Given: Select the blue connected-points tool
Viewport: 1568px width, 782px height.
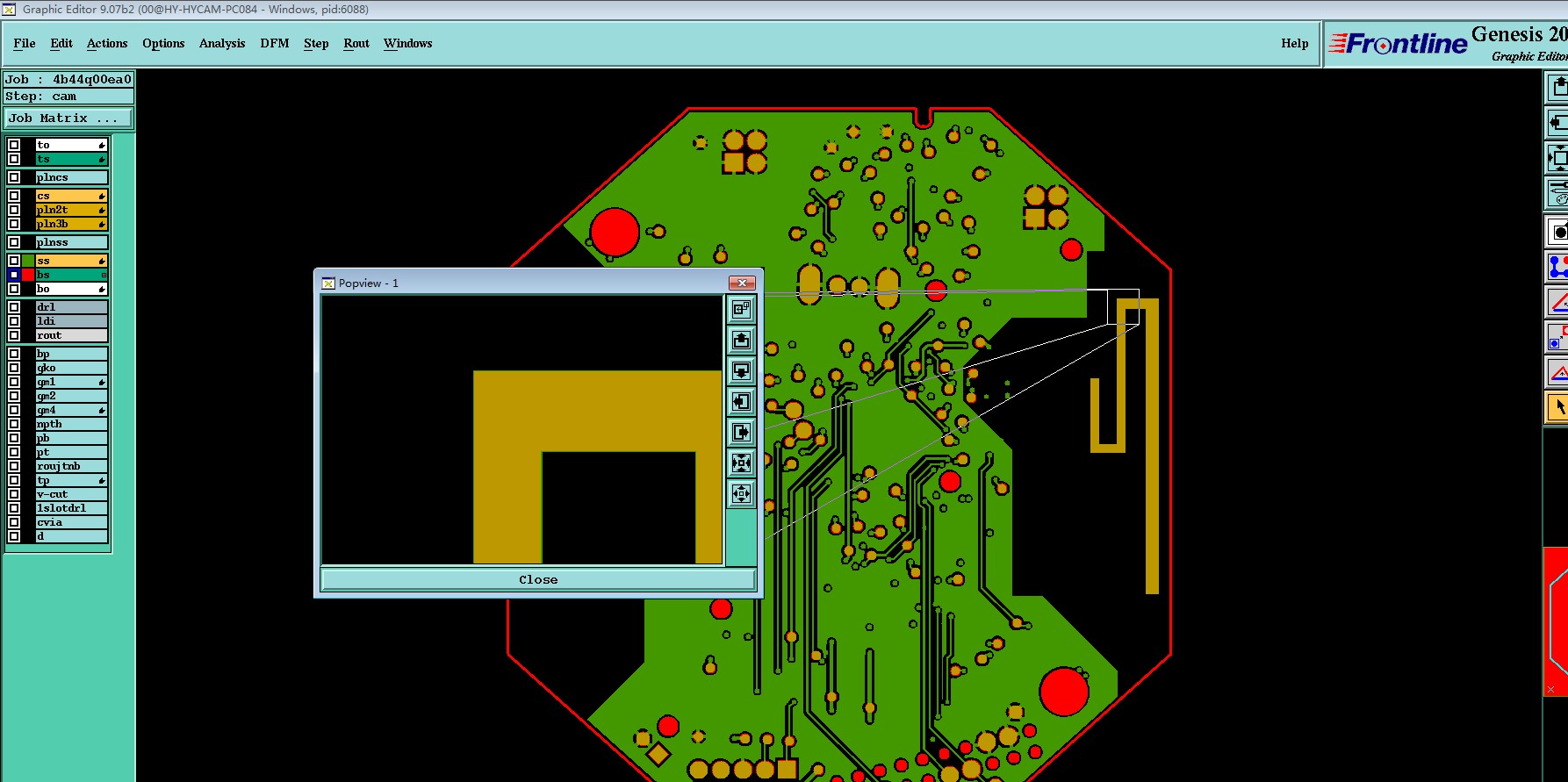Looking at the screenshot, I should tap(1557, 266).
